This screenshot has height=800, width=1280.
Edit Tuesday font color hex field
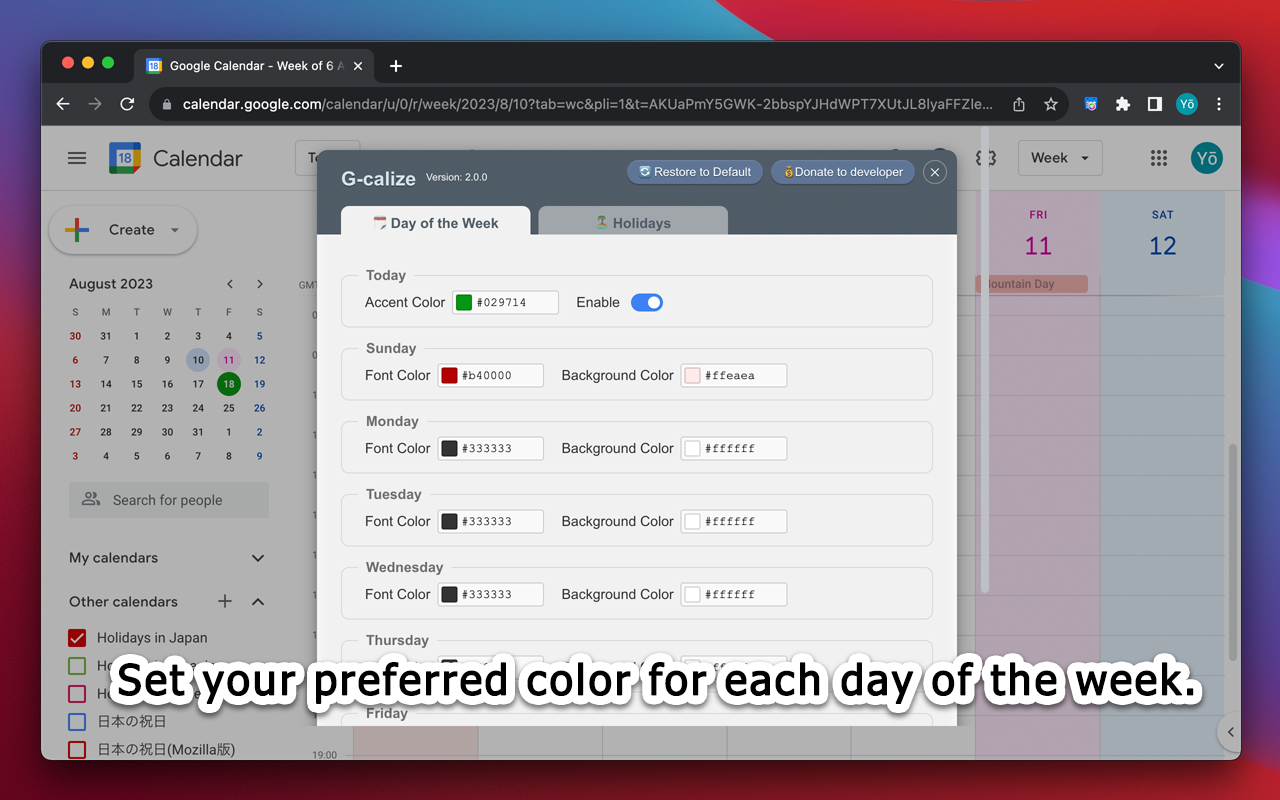tap(491, 521)
